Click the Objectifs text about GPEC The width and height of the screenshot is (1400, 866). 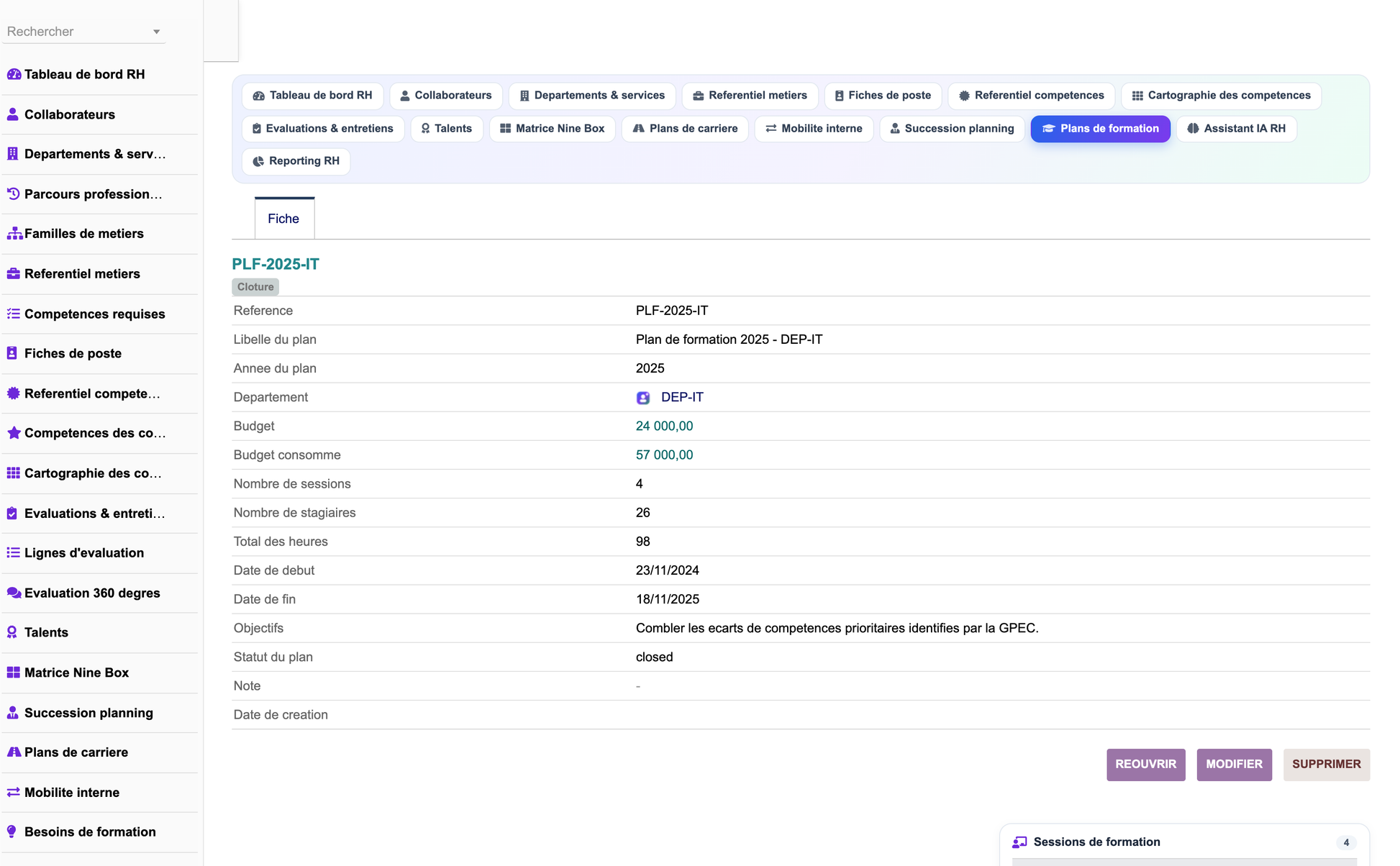pos(837,629)
